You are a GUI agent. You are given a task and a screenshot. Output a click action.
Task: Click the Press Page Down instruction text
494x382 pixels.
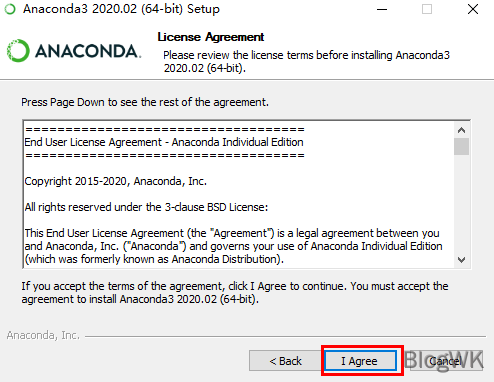(x=145, y=102)
